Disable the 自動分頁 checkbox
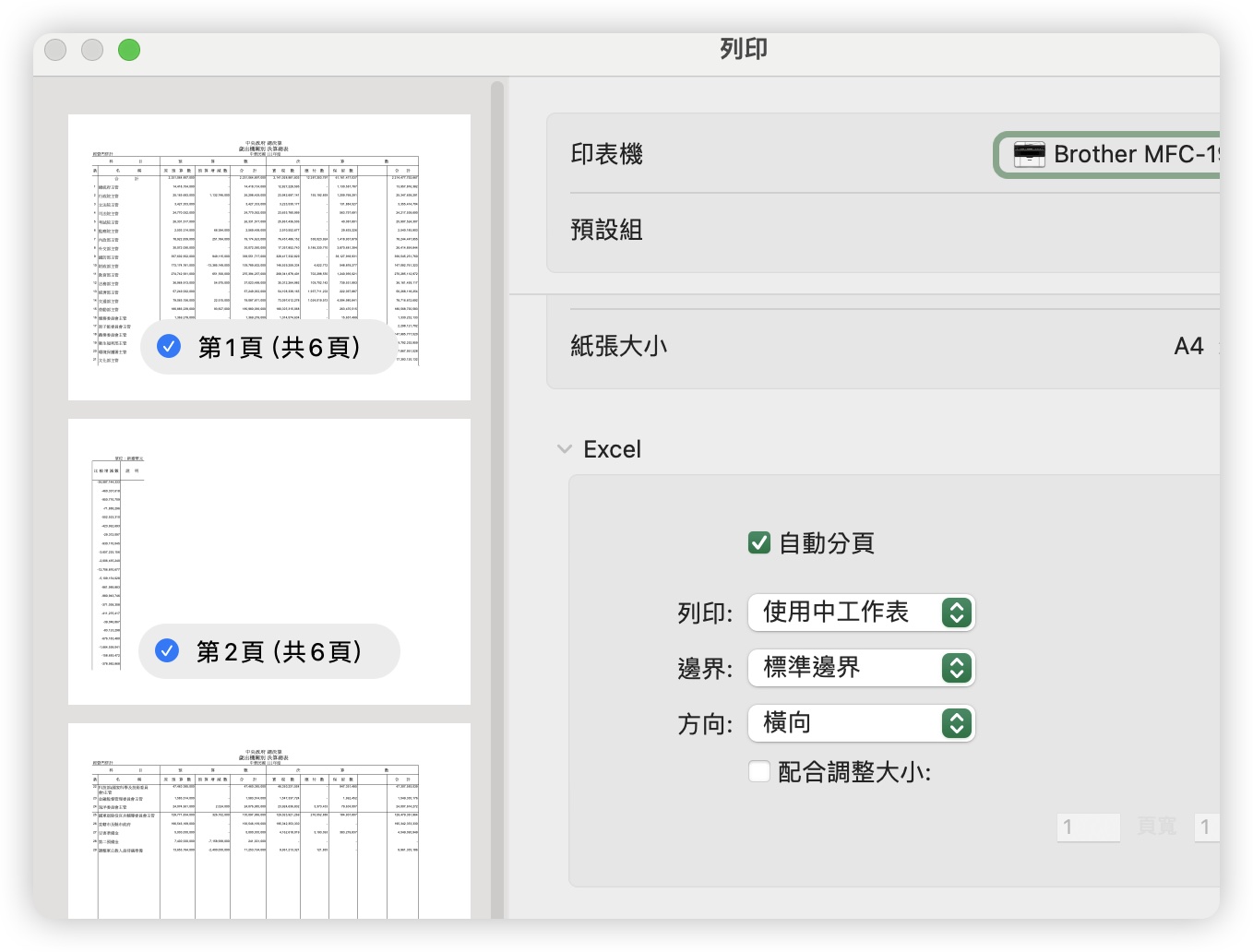 (x=759, y=542)
